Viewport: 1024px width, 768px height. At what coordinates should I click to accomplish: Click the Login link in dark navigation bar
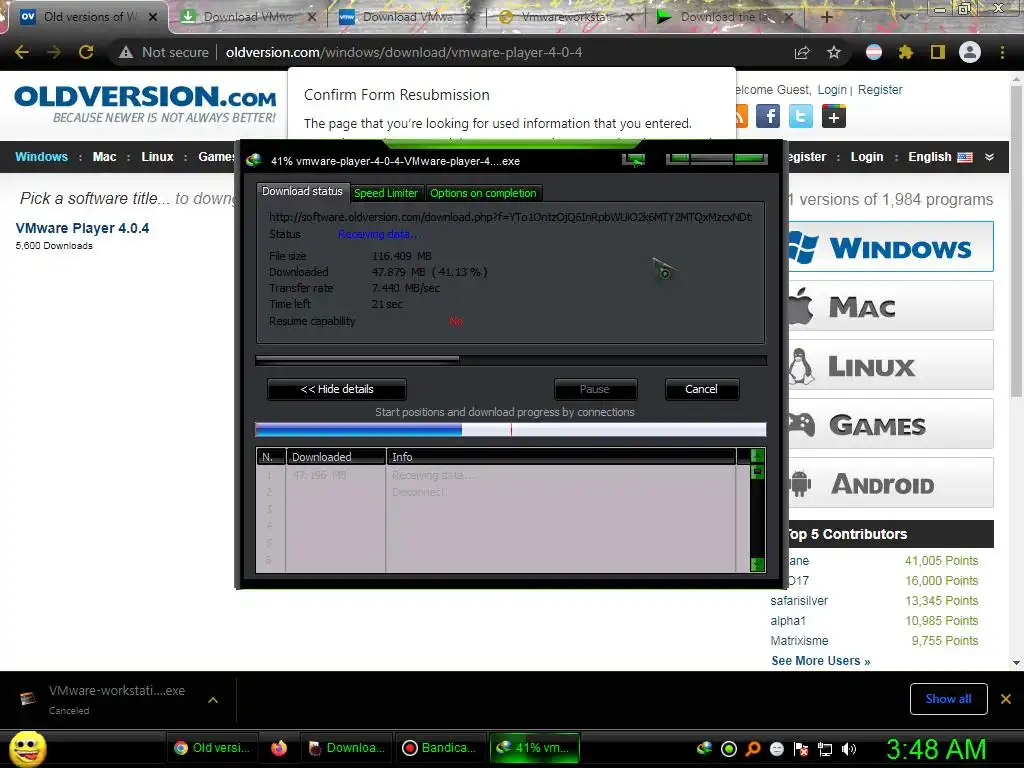[x=867, y=157]
